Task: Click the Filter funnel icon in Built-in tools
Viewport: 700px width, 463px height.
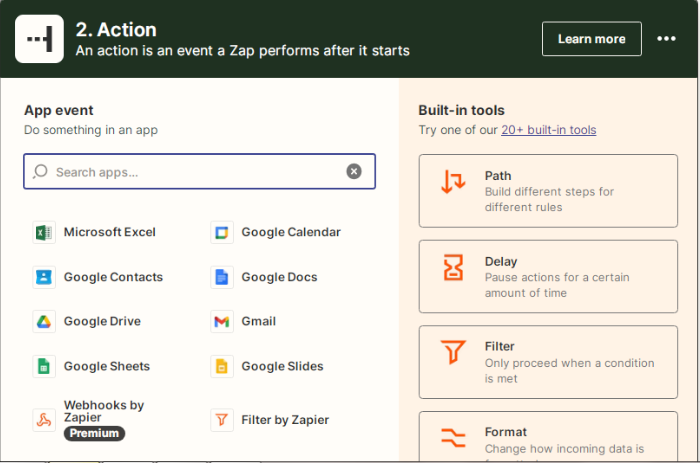Action: [x=453, y=352]
